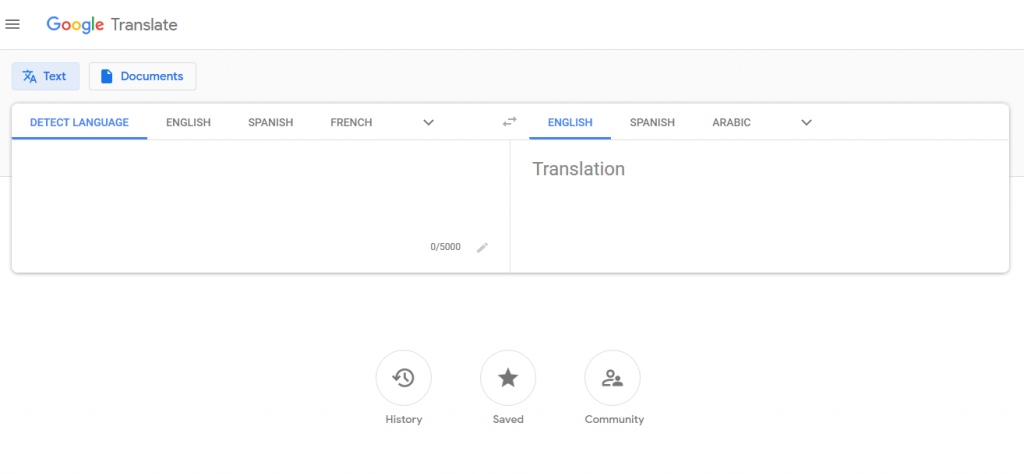Choose French as source language
Image resolution: width=1024 pixels, height=474 pixels.
[351, 122]
